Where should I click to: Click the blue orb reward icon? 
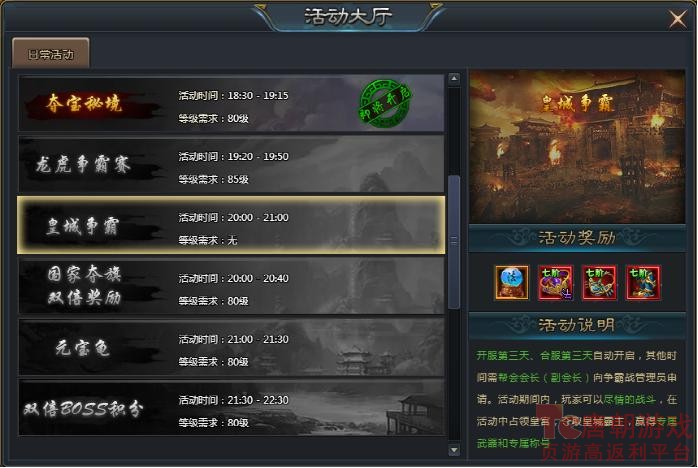(511, 282)
